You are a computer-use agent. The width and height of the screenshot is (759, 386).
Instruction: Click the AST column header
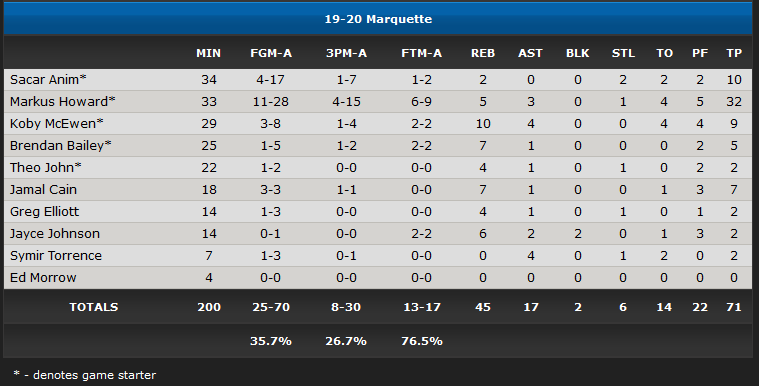pos(531,53)
